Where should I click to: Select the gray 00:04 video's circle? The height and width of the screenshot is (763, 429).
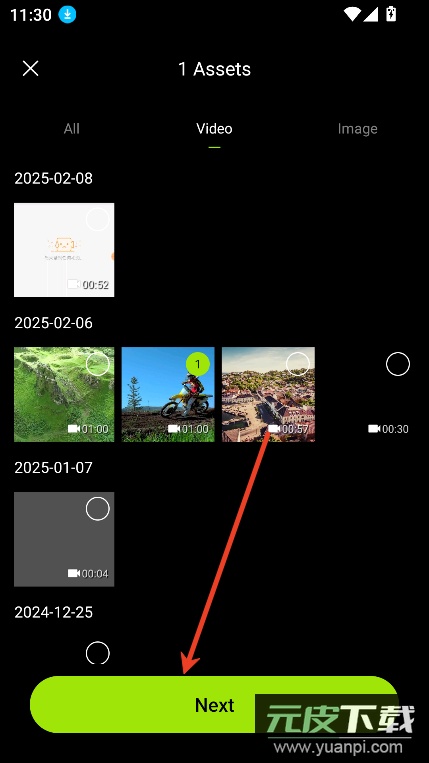click(x=98, y=509)
